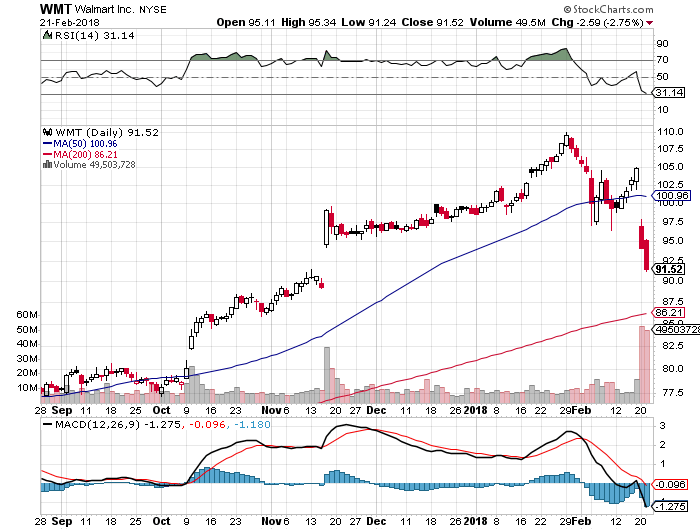
Task: Click the Oct label under MACD panel
Action: (x=162, y=521)
